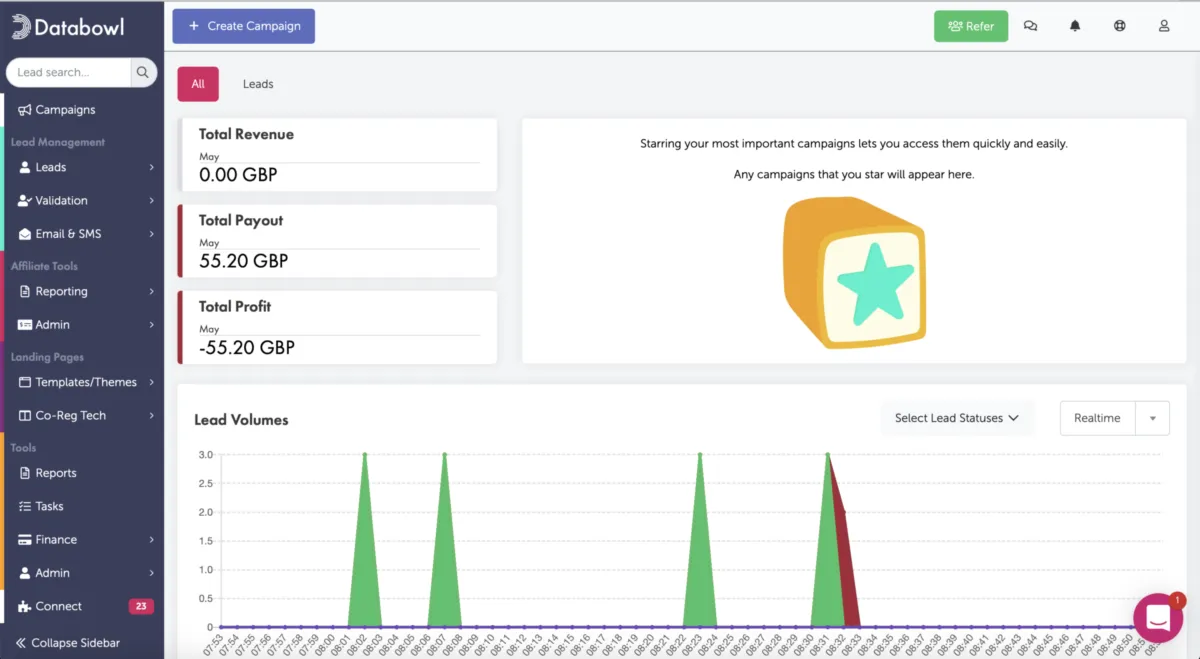Screen dimensions: 1200x659
Task: Open the Select Lead Statuses dropdown
Action: (956, 418)
